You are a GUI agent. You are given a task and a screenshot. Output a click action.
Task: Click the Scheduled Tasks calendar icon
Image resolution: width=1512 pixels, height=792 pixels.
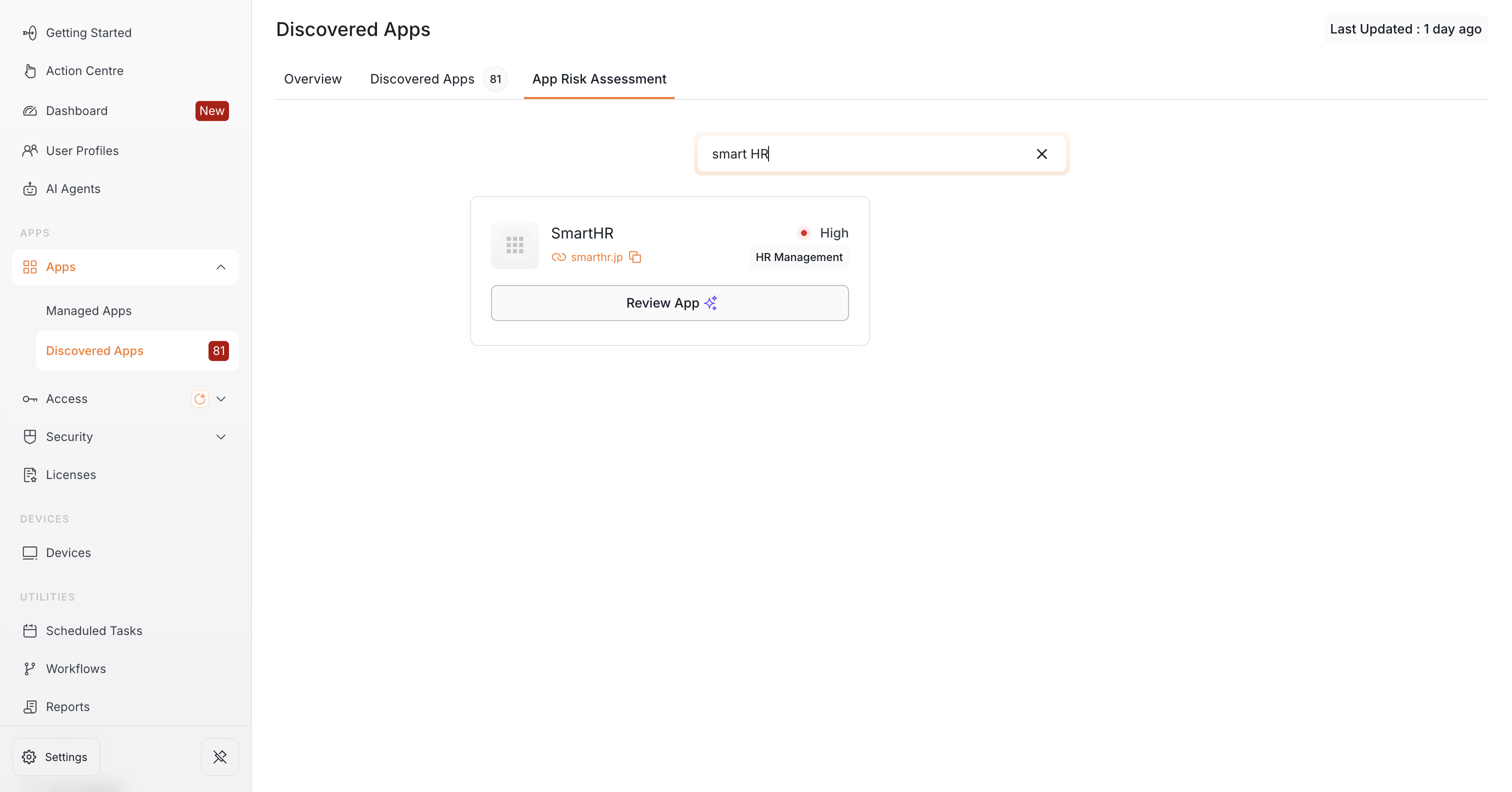pyautogui.click(x=30, y=631)
